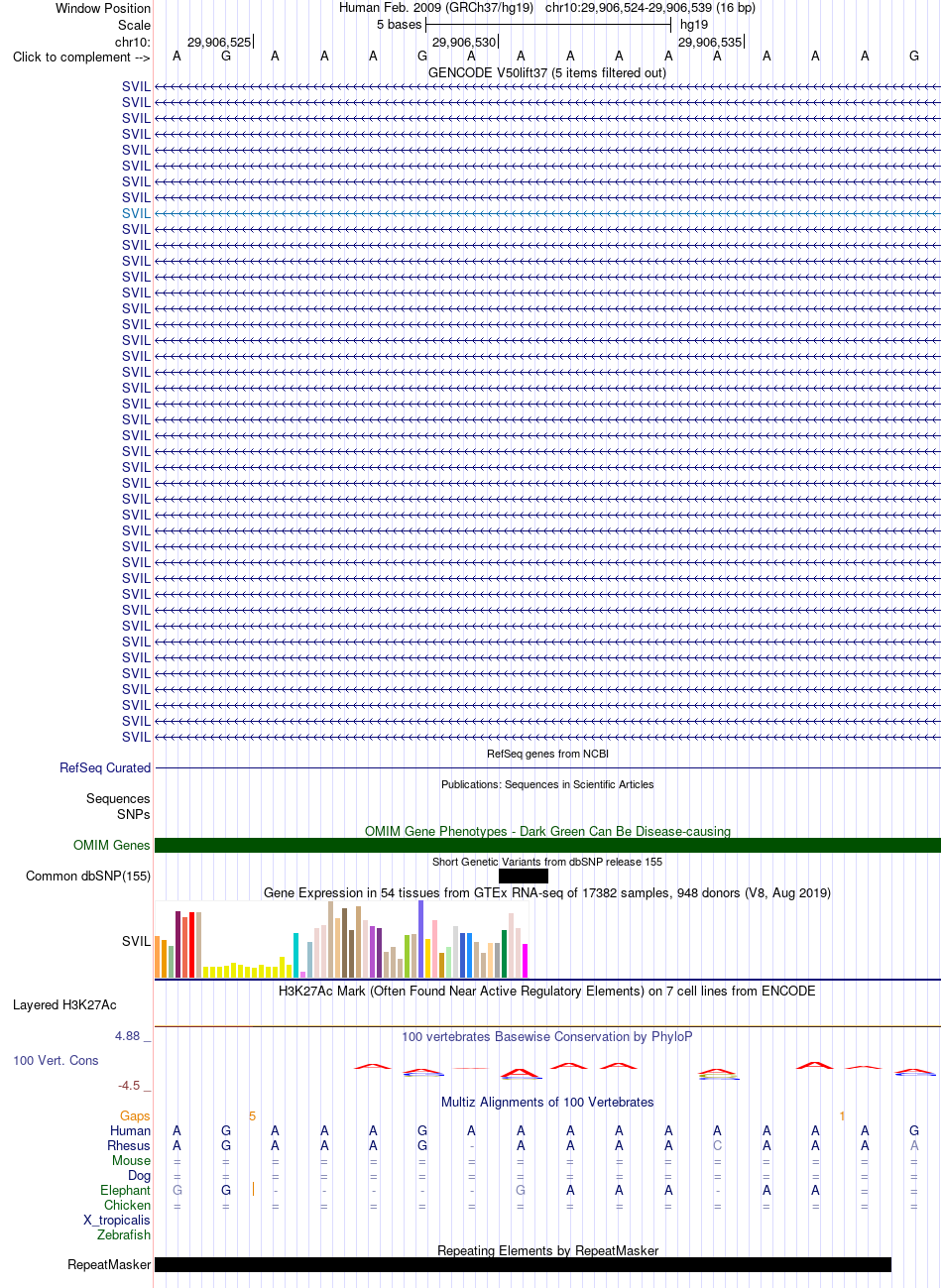
Task: Click the Human alignment row label
Action: coord(130,1130)
